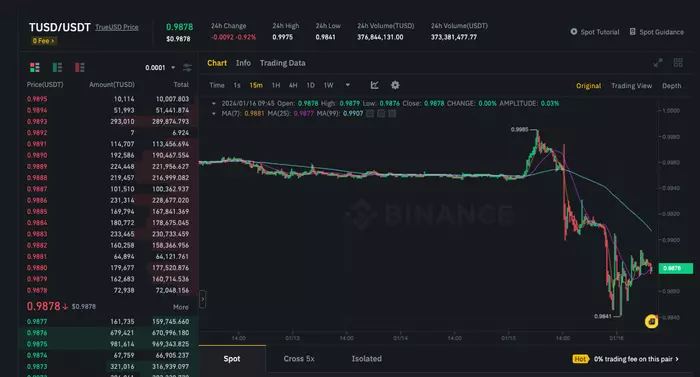The width and height of the screenshot is (700, 377).
Task: Open technical indicators chart icon
Action: tap(375, 85)
